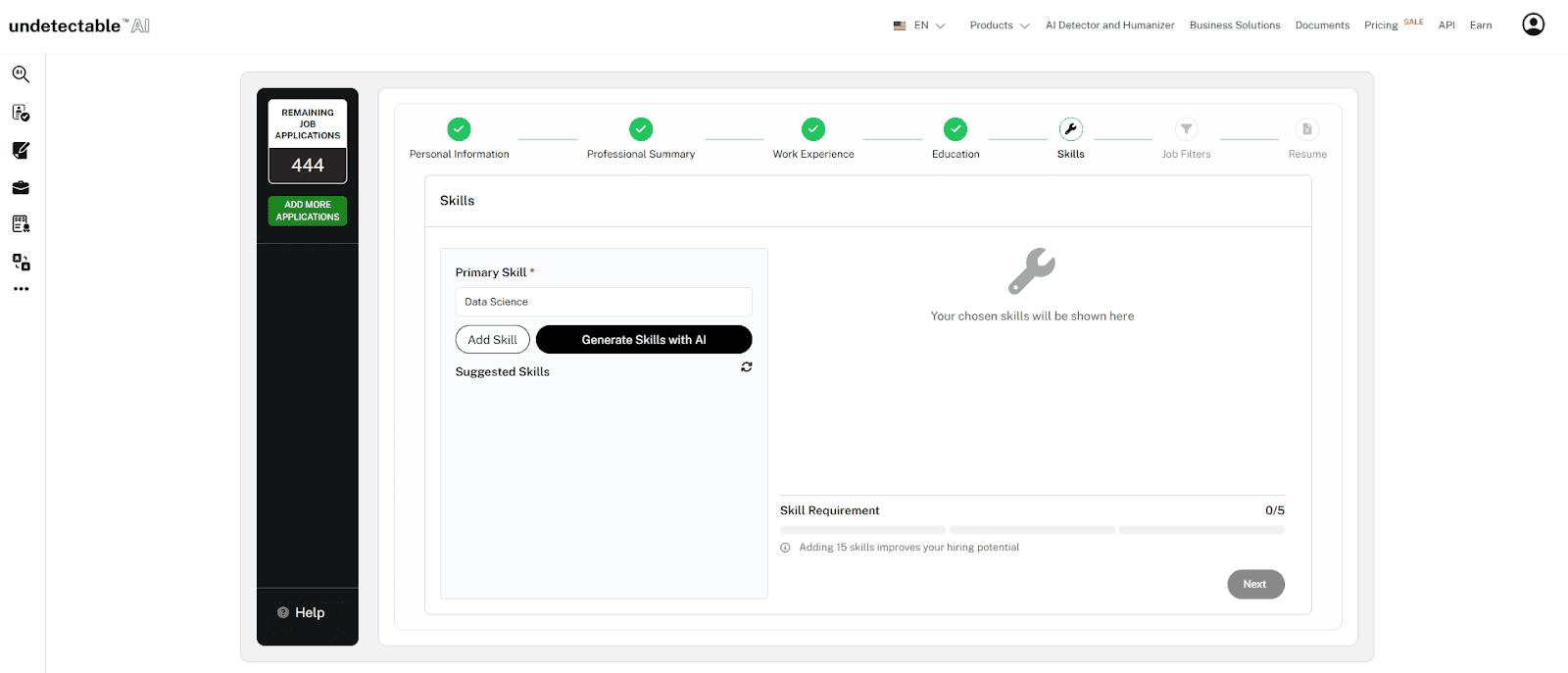The height and width of the screenshot is (673, 1568).
Task: Click the 'Skill Requirement' label
Action: 830,510
